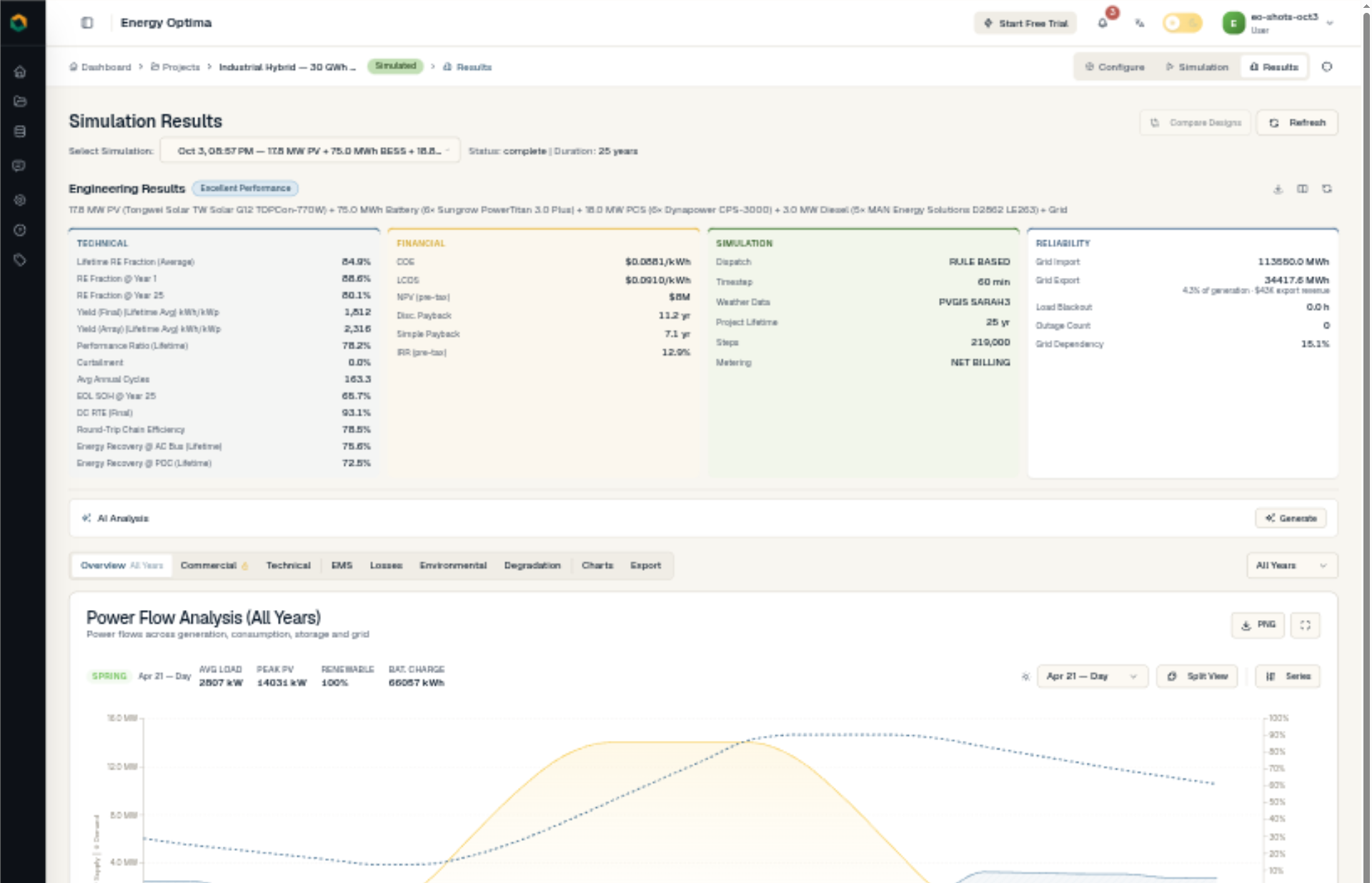This screenshot has width=1372, height=883.
Task: Toggle Split View on the chart
Action: tap(1198, 676)
